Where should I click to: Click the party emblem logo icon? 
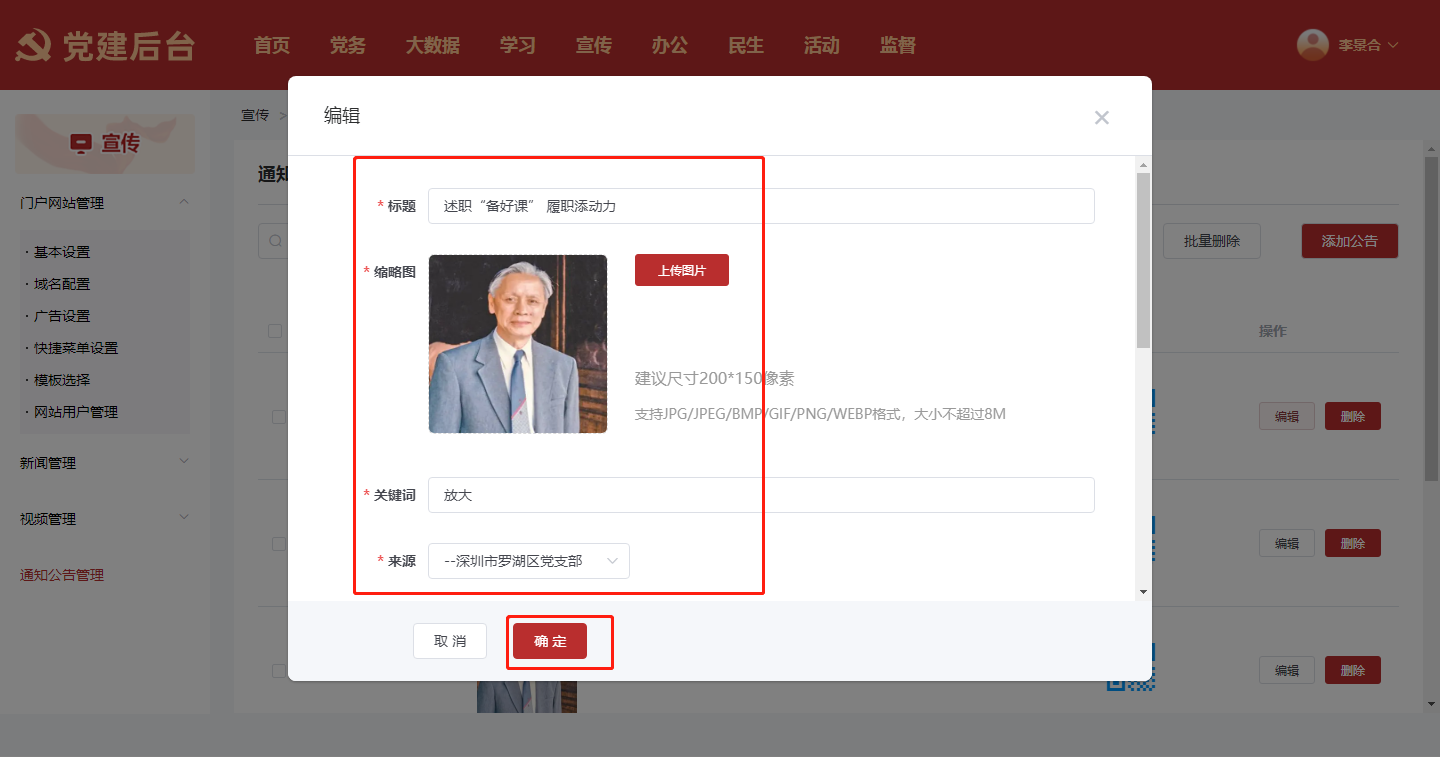click(x=34, y=46)
